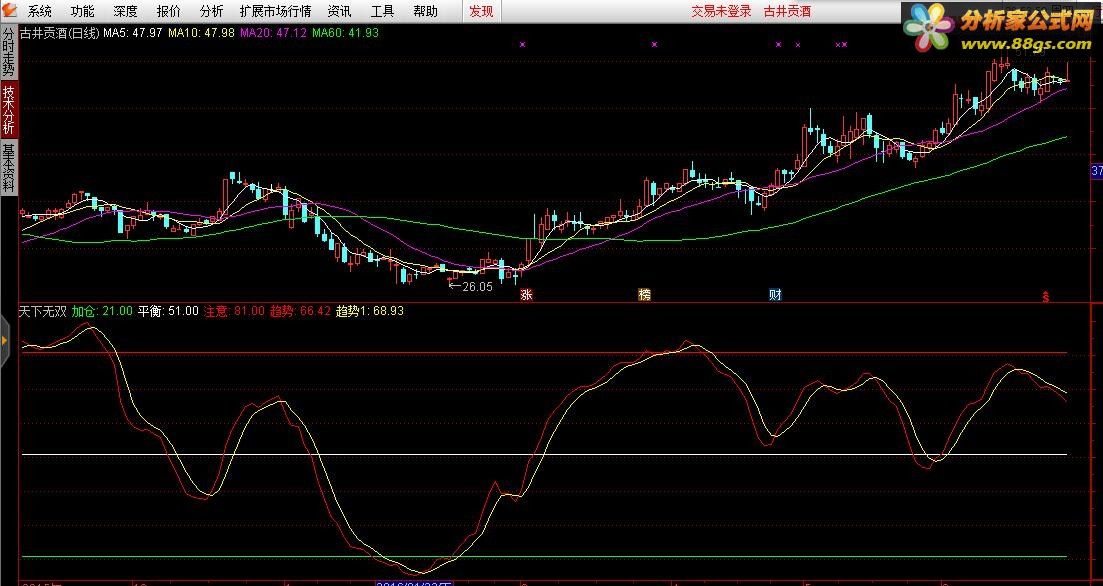
Task: Open the 扩展市场行情 menu
Action: click(x=275, y=11)
